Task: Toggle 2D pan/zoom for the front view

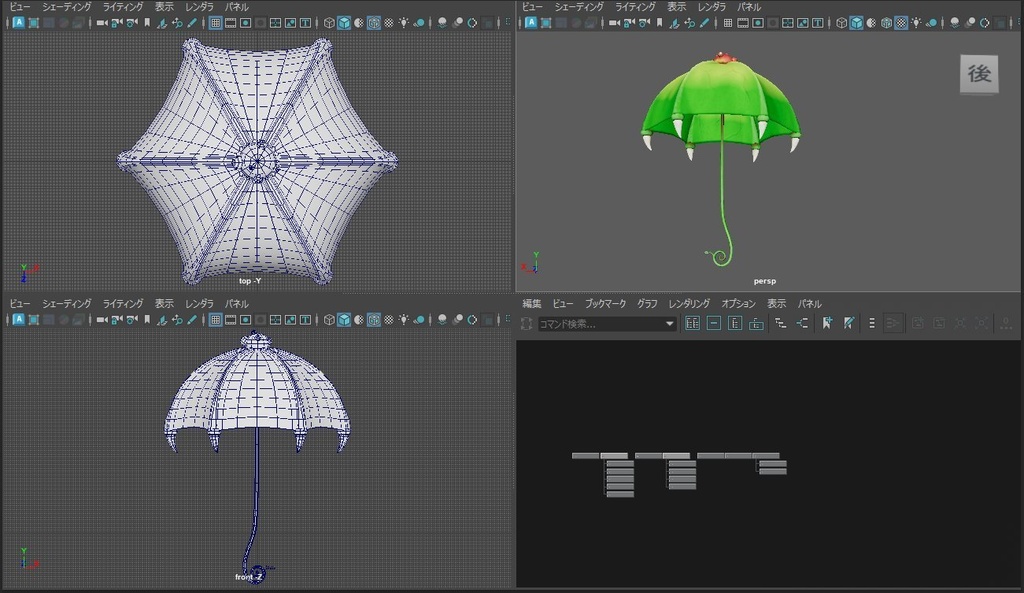Action: 177,320
